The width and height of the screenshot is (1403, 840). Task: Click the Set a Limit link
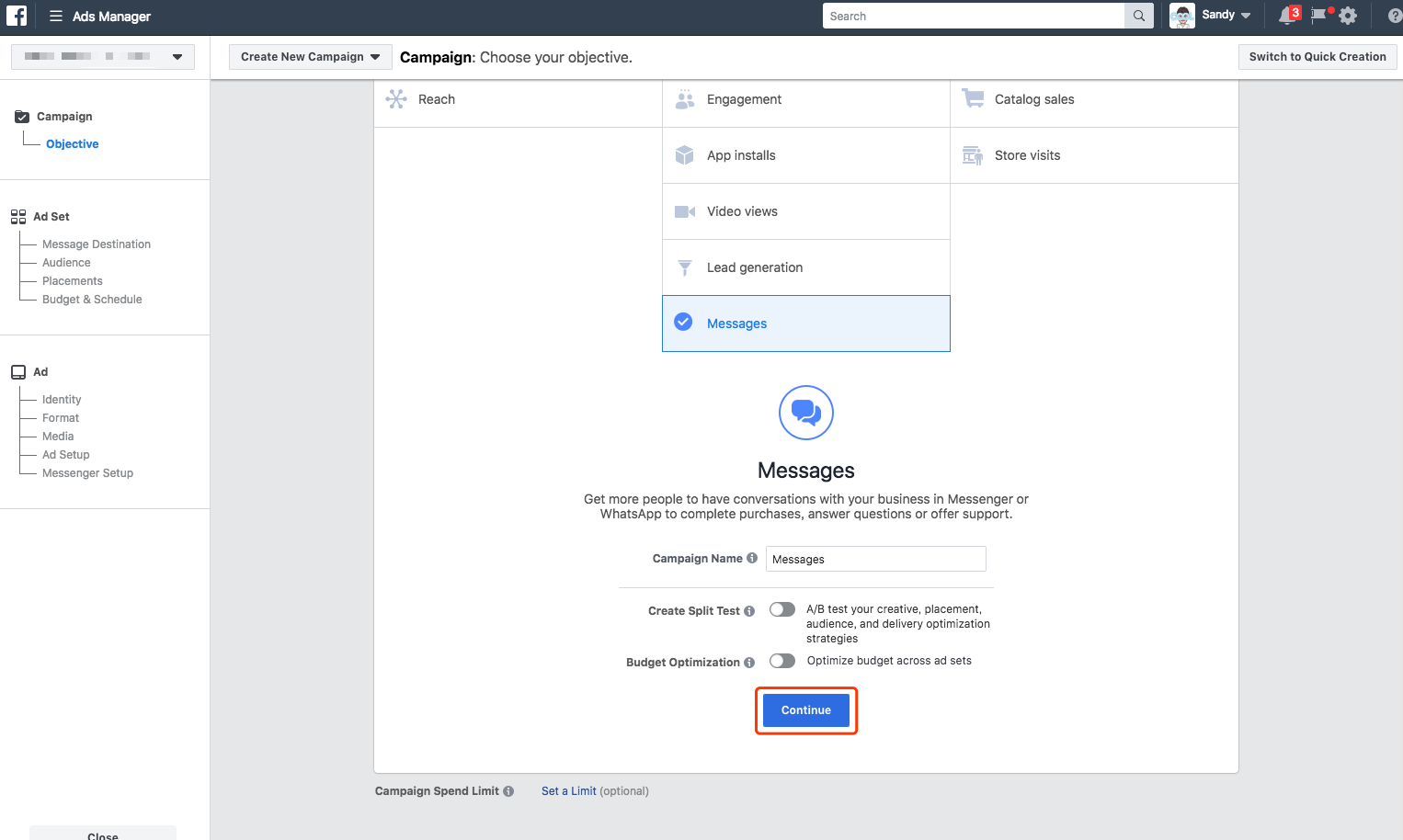click(569, 791)
